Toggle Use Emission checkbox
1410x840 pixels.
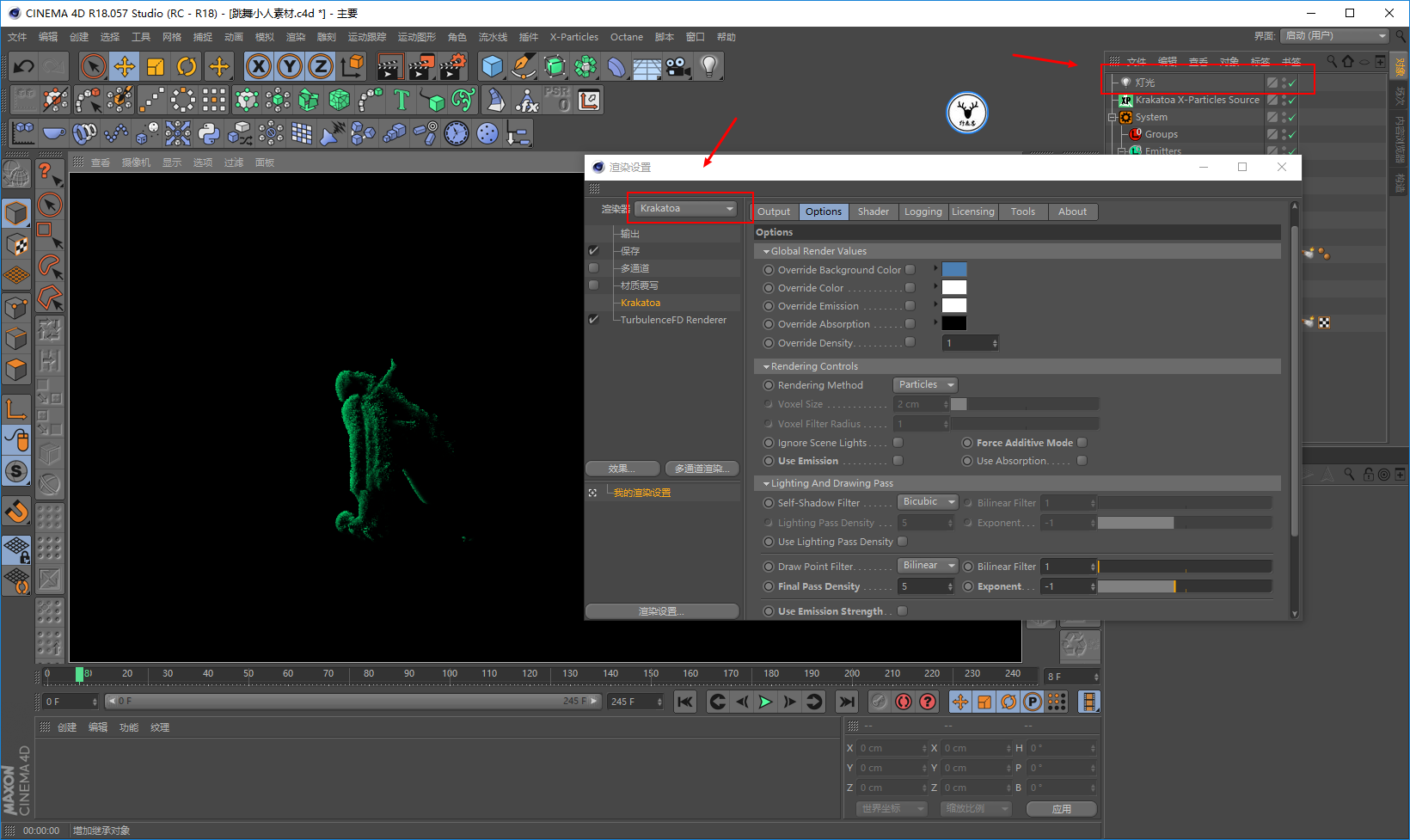898,460
